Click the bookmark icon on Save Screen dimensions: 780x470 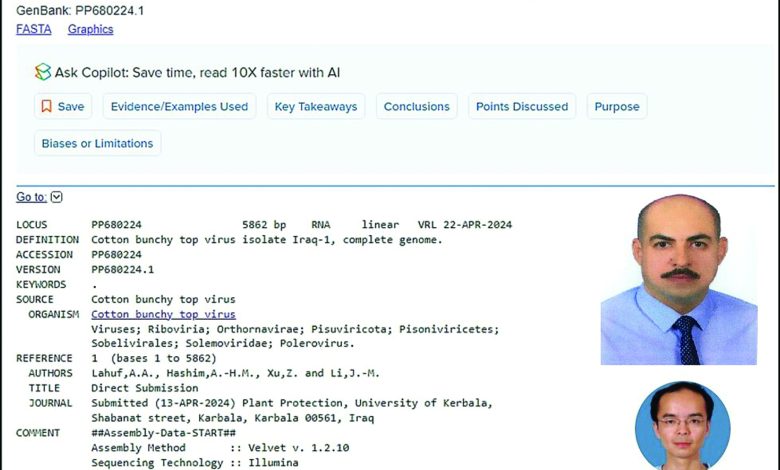[46, 107]
